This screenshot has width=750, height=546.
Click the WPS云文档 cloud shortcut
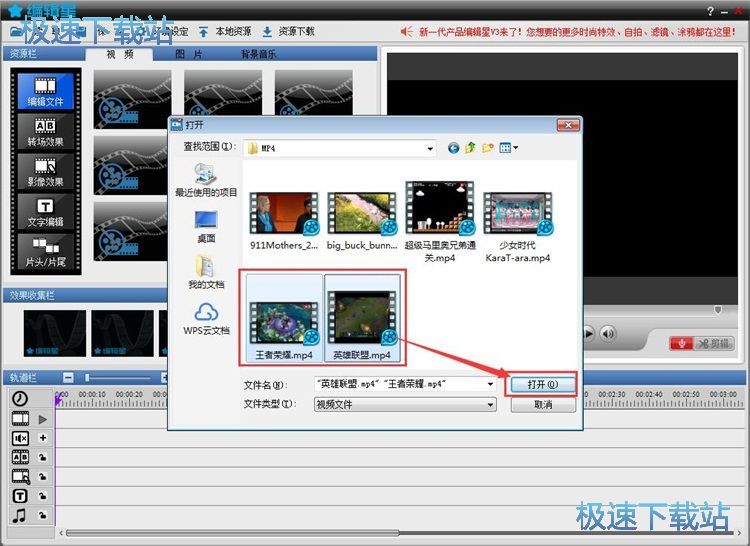tap(206, 319)
